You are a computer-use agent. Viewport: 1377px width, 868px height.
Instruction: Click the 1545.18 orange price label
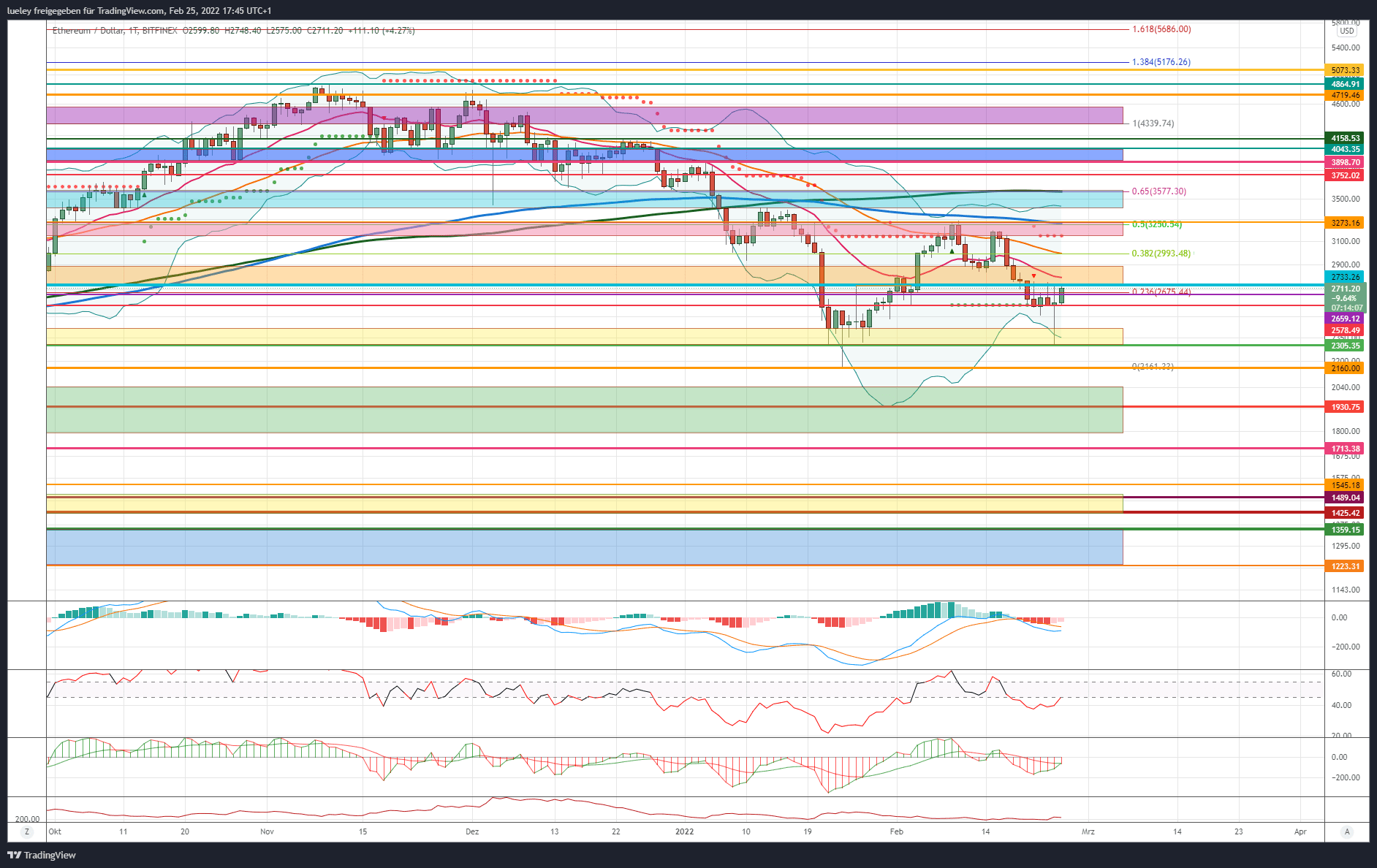(1345, 486)
